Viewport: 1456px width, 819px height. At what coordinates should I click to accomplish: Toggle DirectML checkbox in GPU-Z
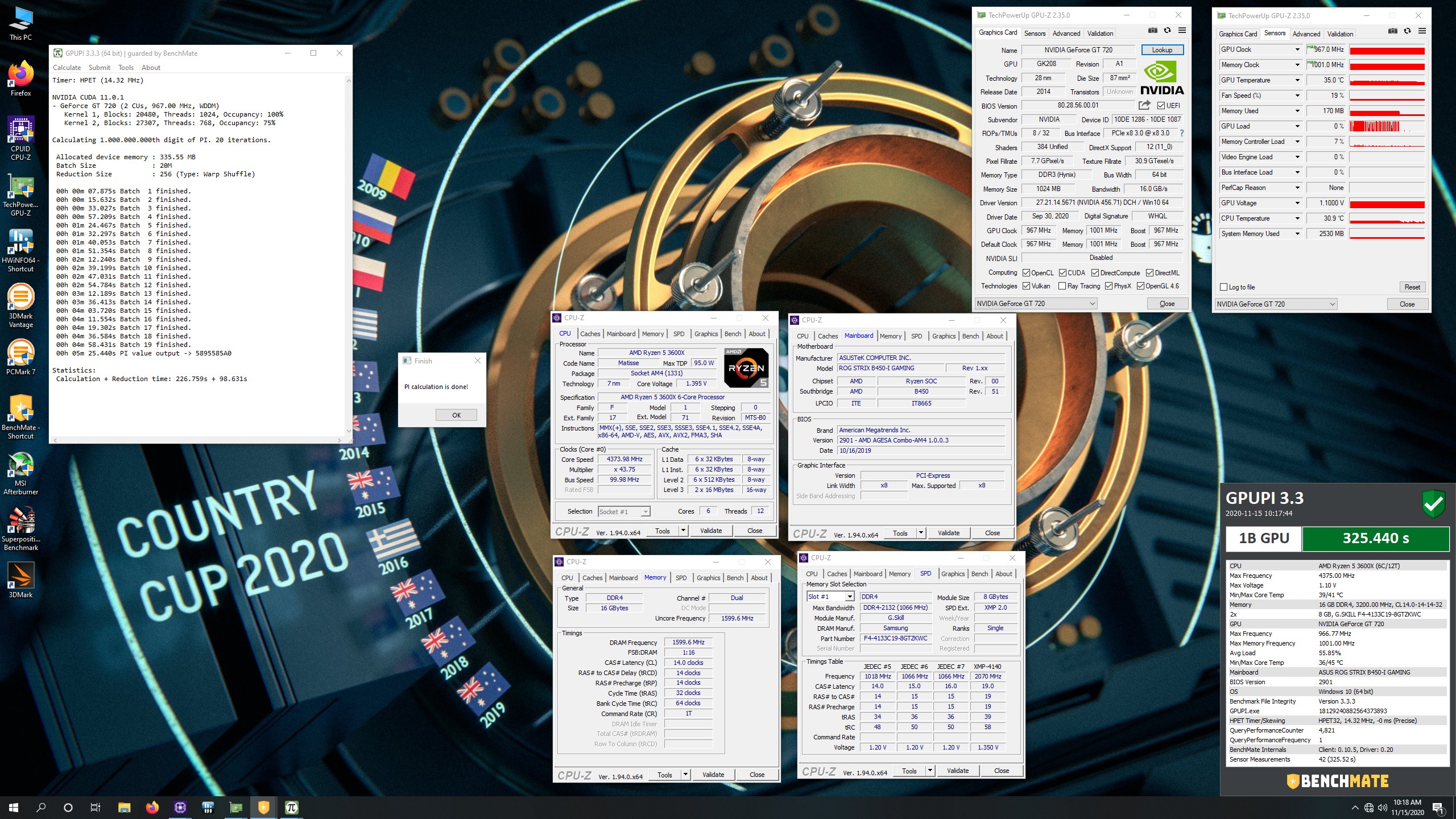pyautogui.click(x=1149, y=273)
